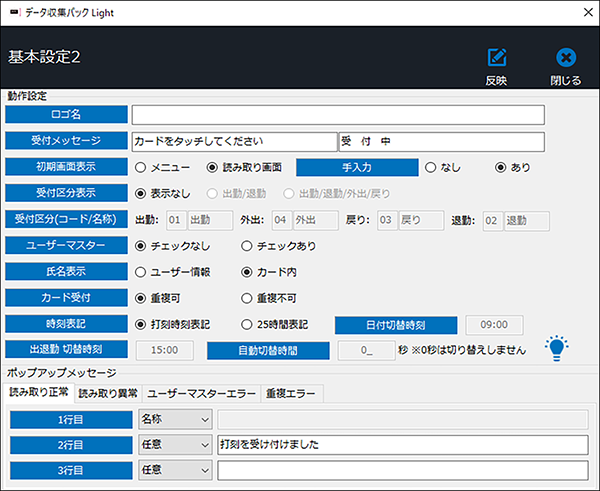Click the 打刻を受け付けました text field

pyautogui.click(x=403, y=445)
